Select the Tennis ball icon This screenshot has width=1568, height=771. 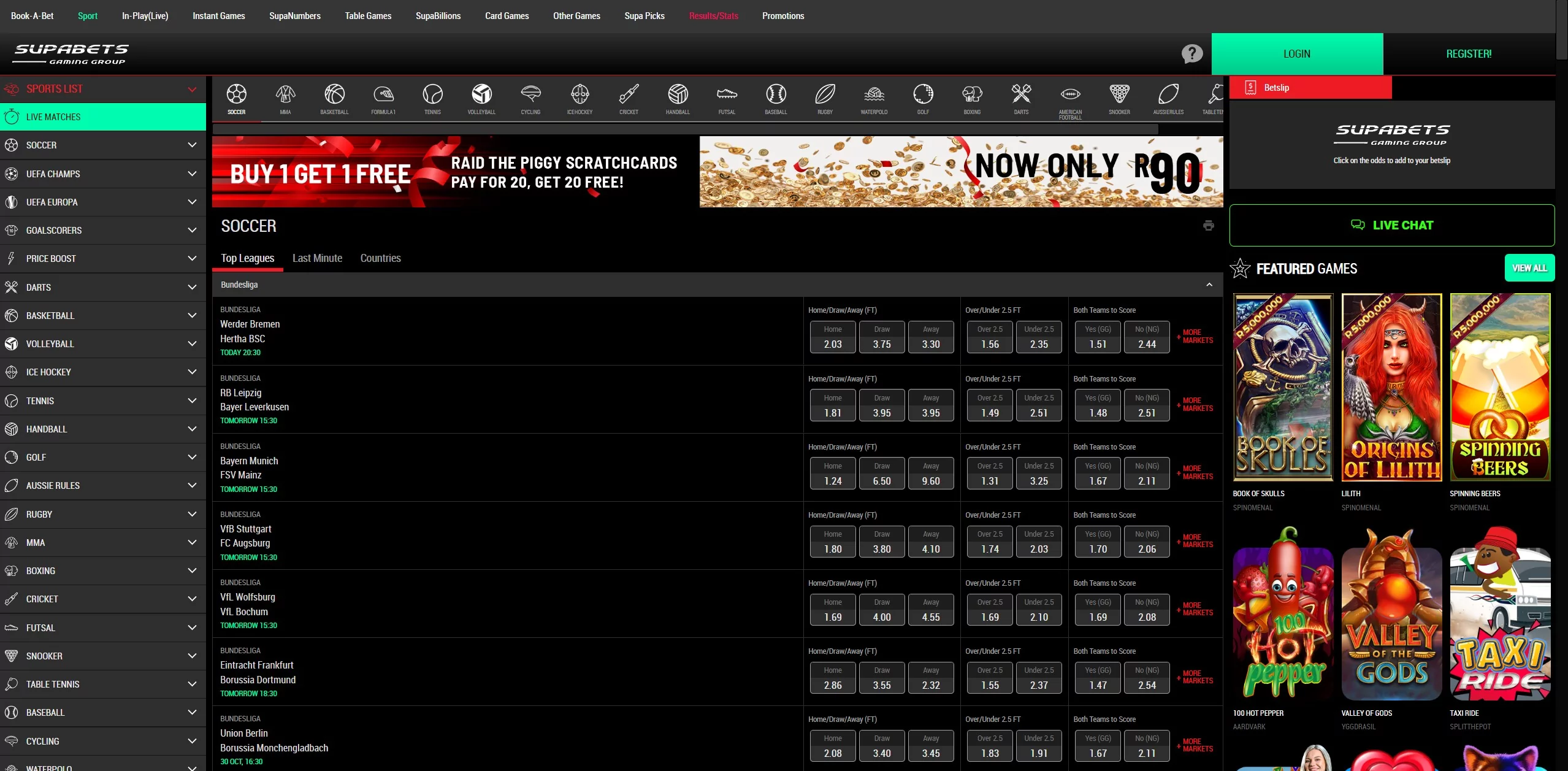pos(432,94)
